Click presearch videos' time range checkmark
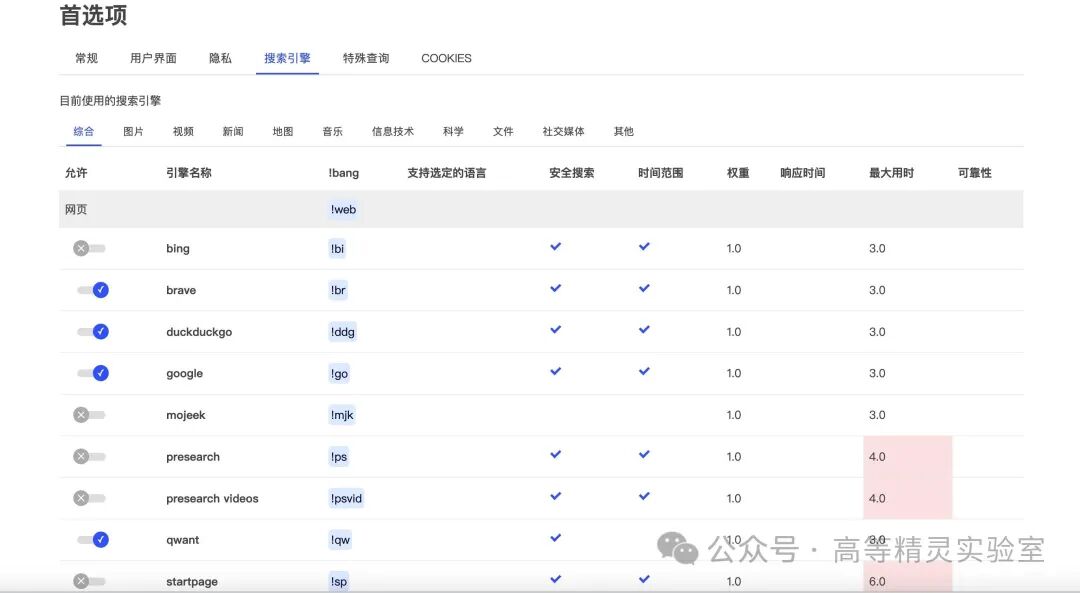 pos(644,497)
